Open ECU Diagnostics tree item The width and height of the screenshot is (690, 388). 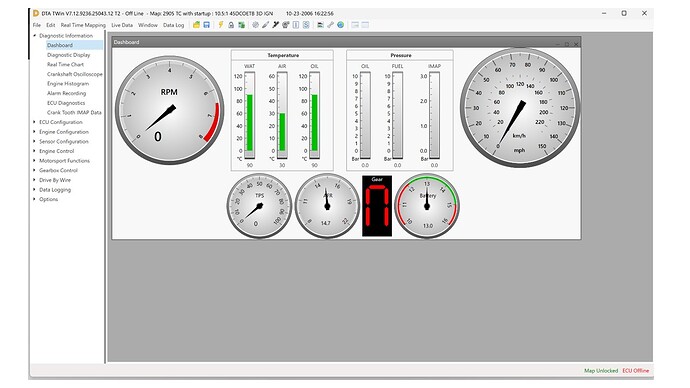(x=66, y=103)
